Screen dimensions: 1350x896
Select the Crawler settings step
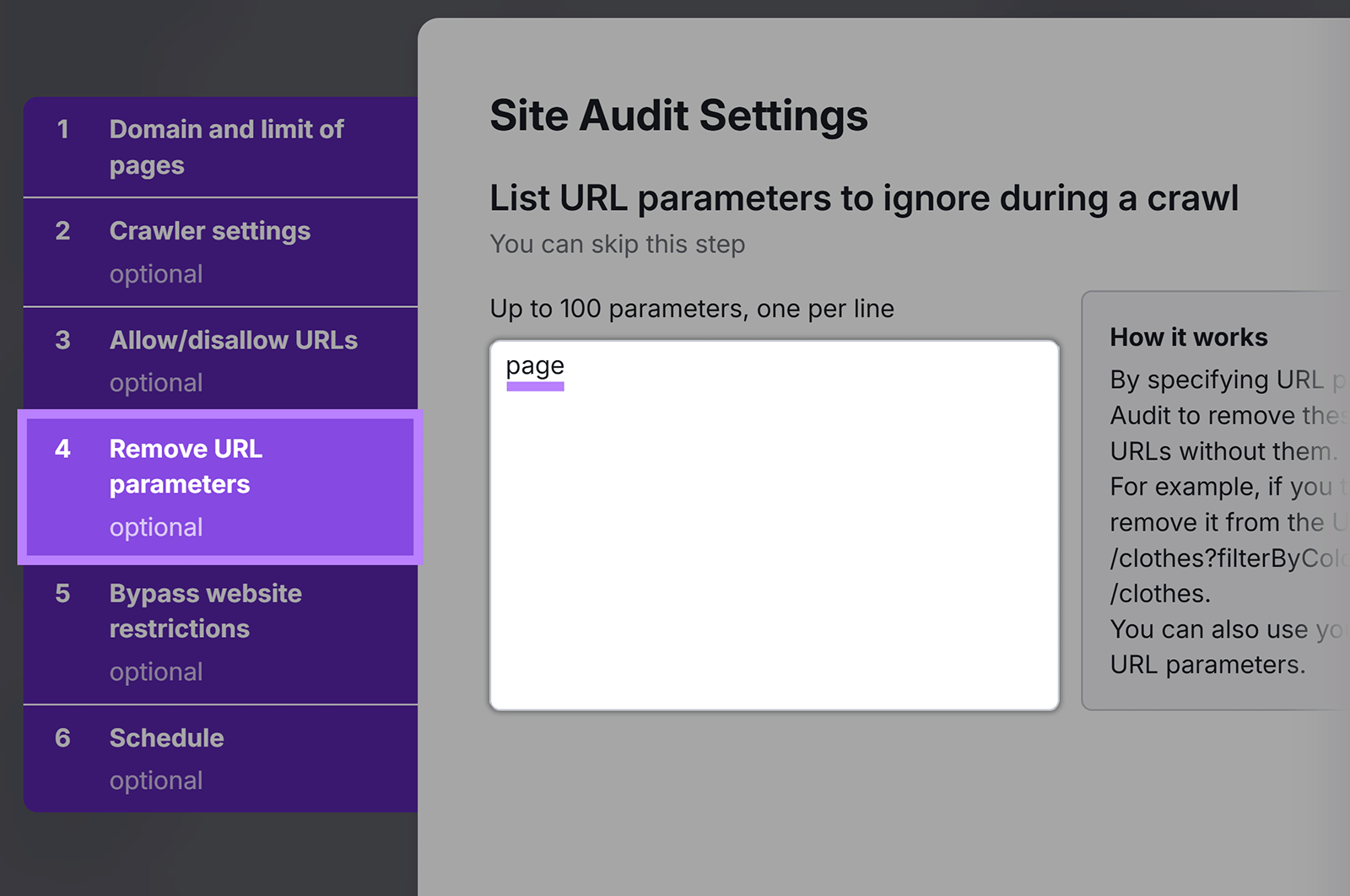click(x=209, y=230)
